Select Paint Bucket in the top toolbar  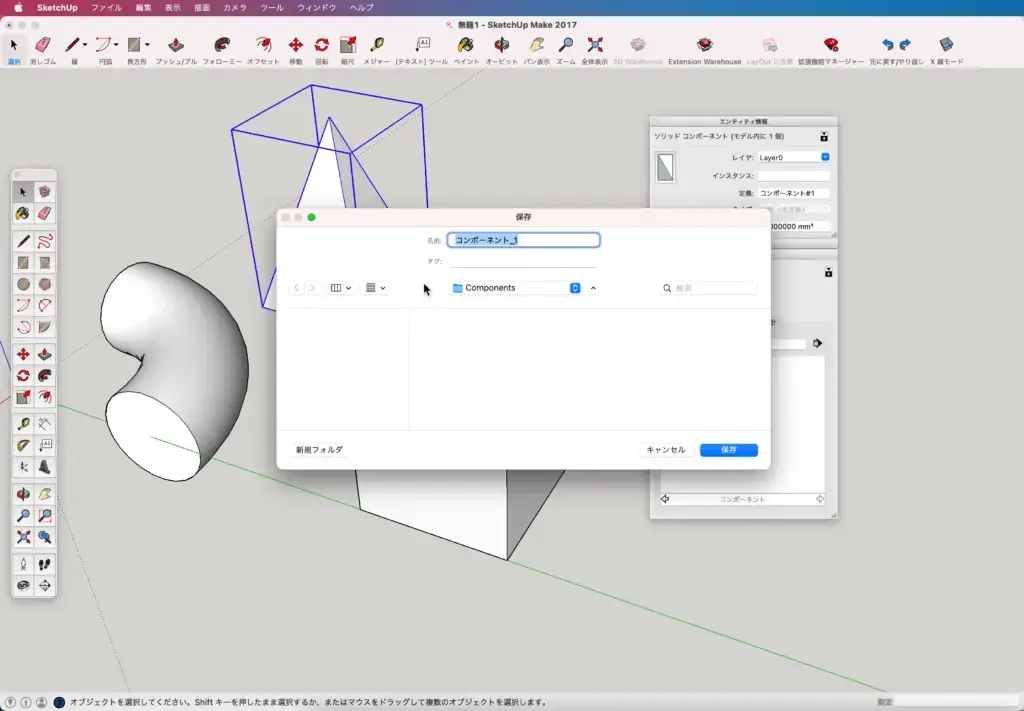click(x=466, y=44)
